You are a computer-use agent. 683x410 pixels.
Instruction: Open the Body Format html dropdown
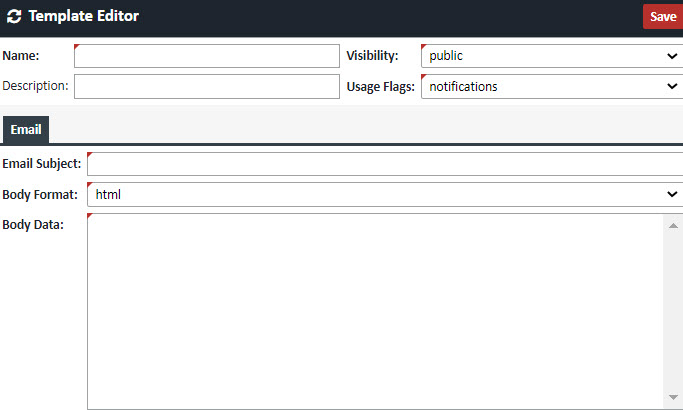click(x=385, y=194)
